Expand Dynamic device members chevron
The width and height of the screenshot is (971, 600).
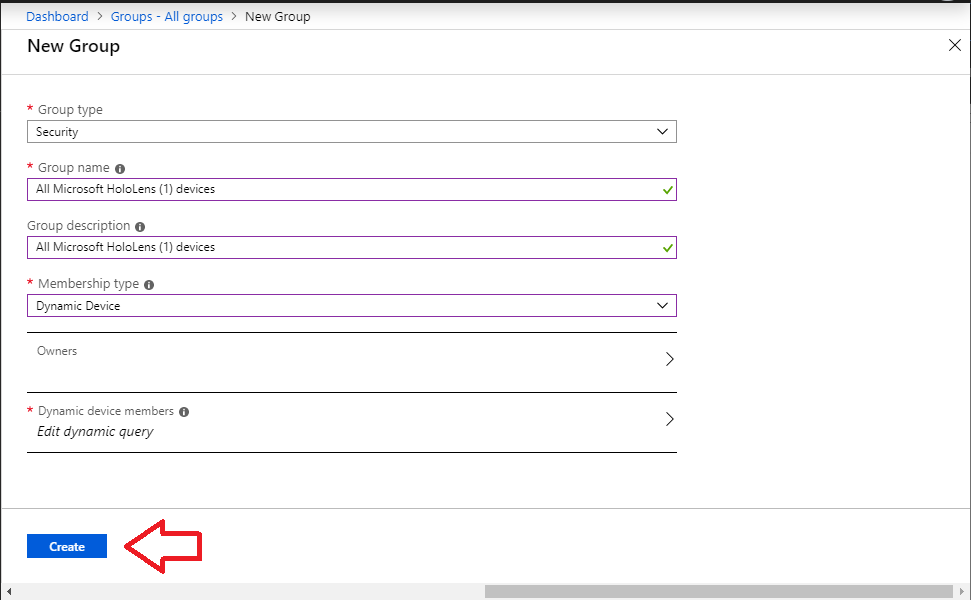click(669, 419)
